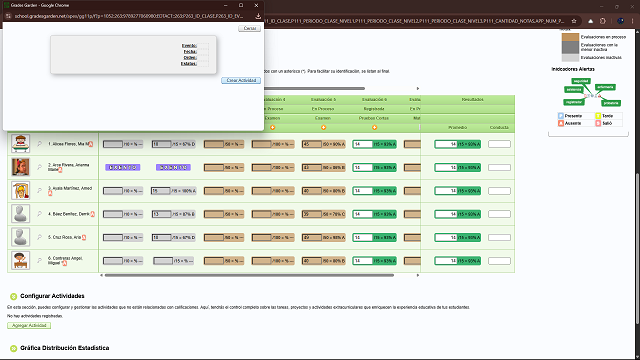Image resolution: width=640 pixels, height=360 pixels.
Task: Click Orden label in popup form
Action: [190, 58]
